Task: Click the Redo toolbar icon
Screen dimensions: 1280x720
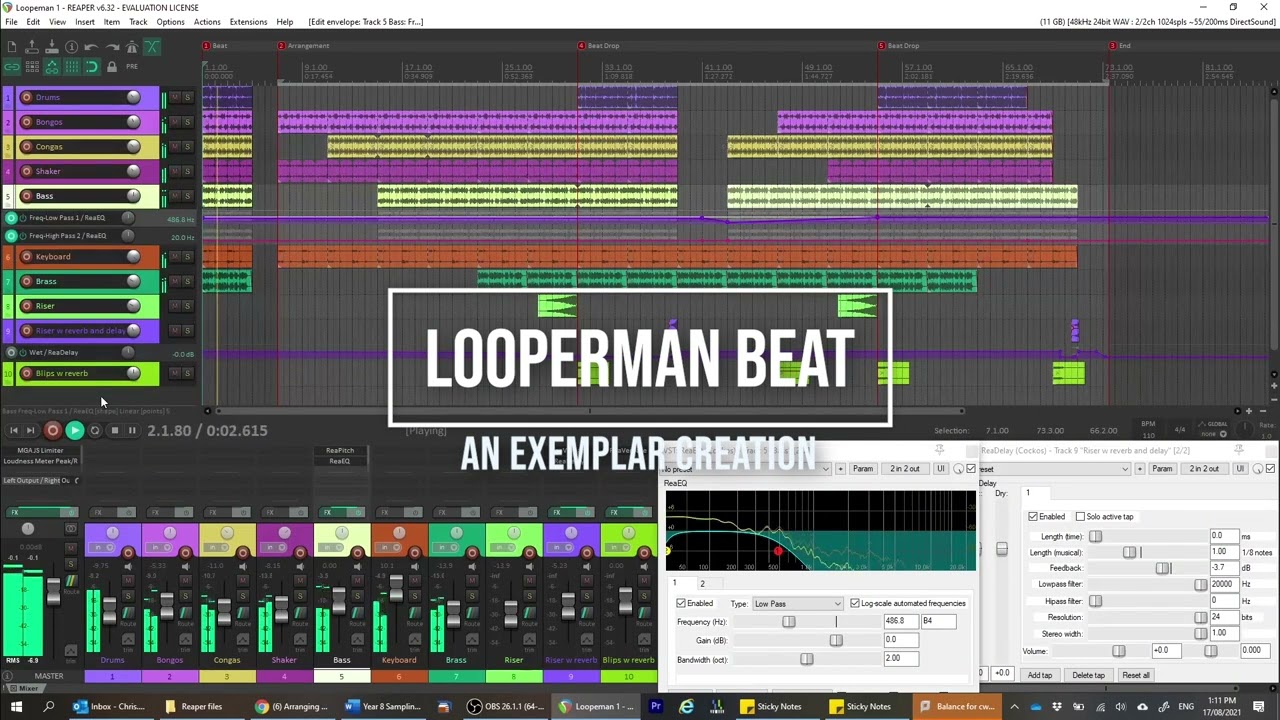Action: click(112, 47)
